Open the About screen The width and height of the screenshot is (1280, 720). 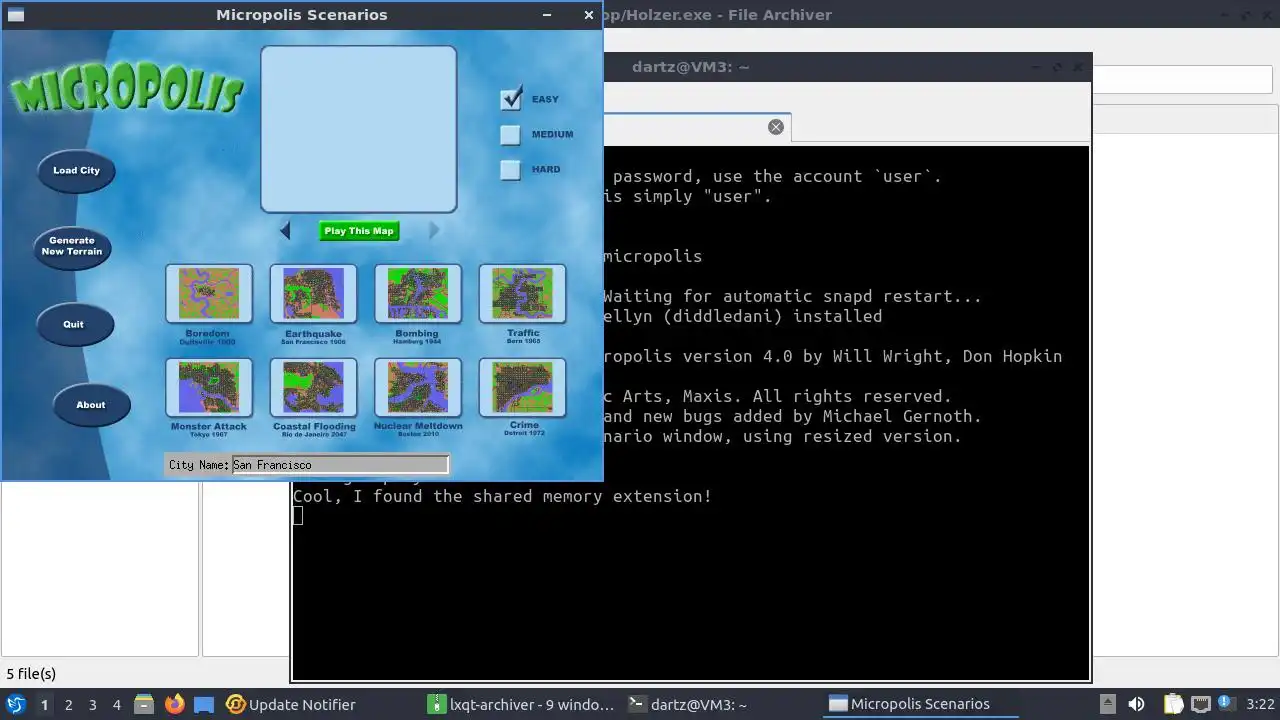point(91,405)
